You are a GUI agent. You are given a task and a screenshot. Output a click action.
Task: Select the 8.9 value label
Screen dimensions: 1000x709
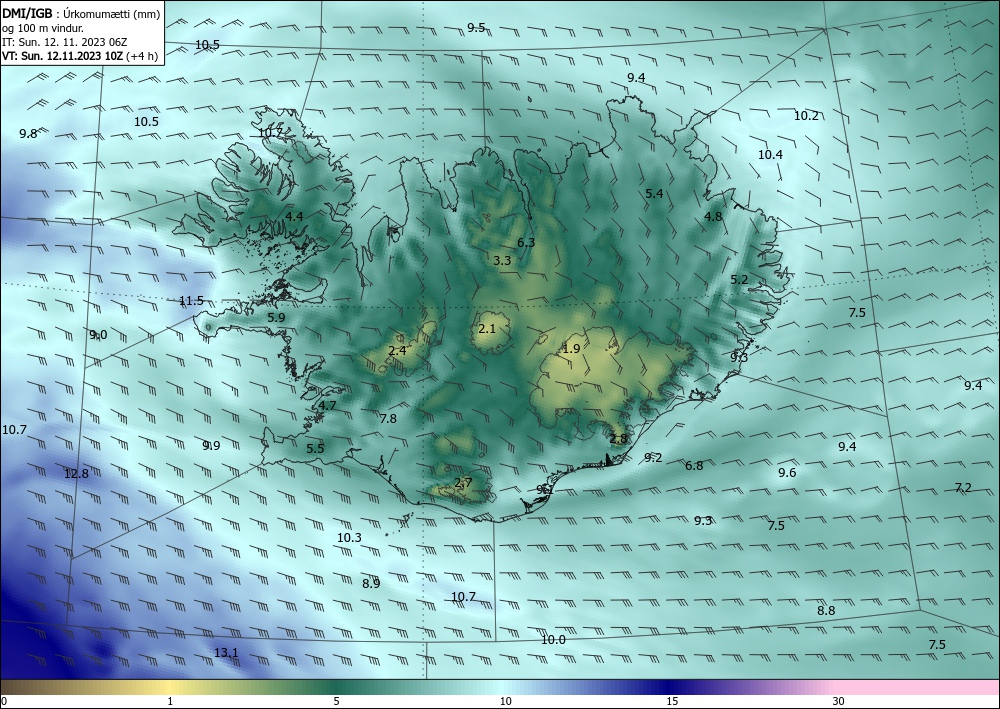371,583
